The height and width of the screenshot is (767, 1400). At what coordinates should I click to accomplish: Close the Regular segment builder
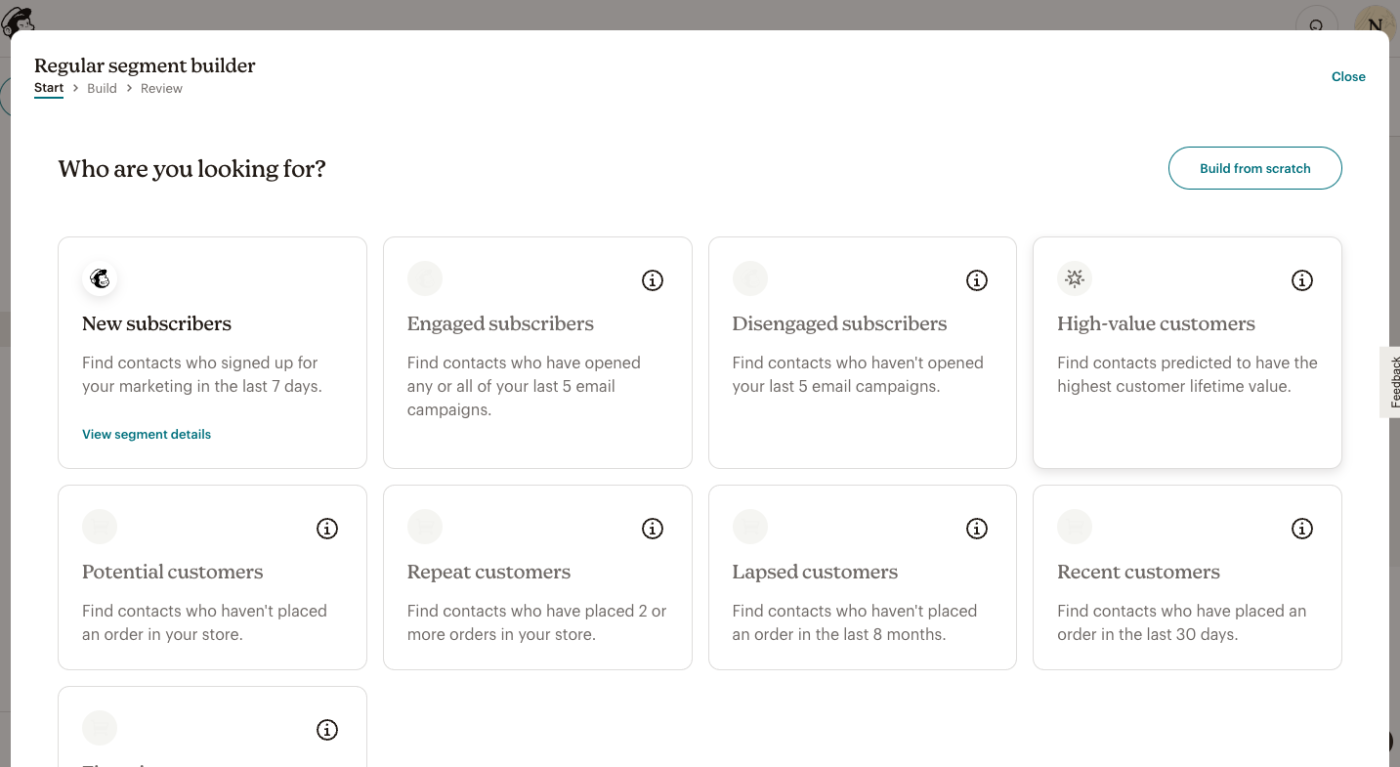pos(1348,77)
